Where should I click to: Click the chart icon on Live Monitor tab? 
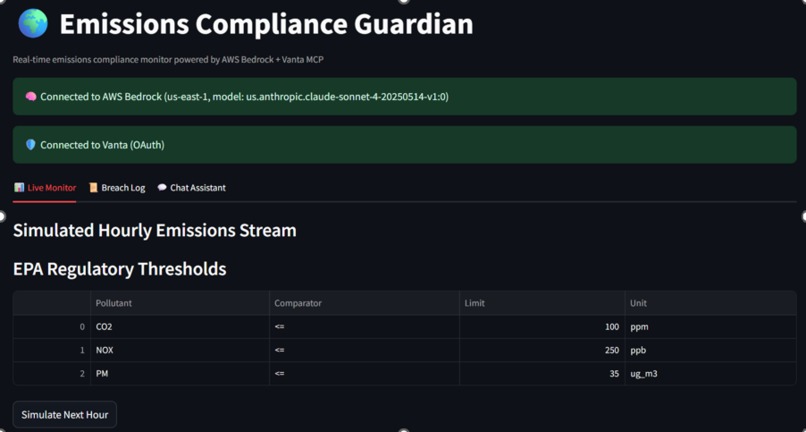click(x=19, y=188)
